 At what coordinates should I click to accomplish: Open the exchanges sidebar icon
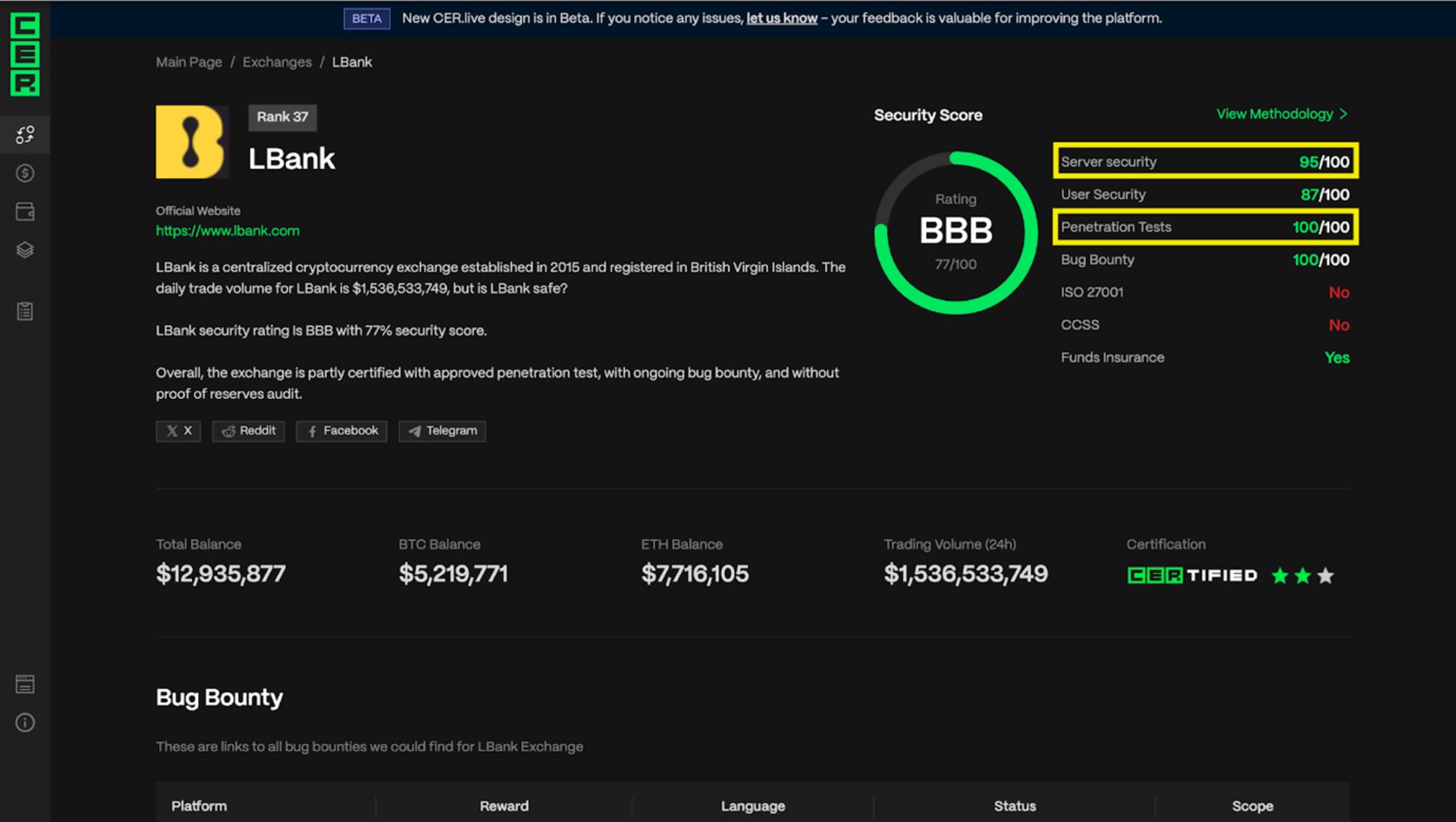click(25, 135)
